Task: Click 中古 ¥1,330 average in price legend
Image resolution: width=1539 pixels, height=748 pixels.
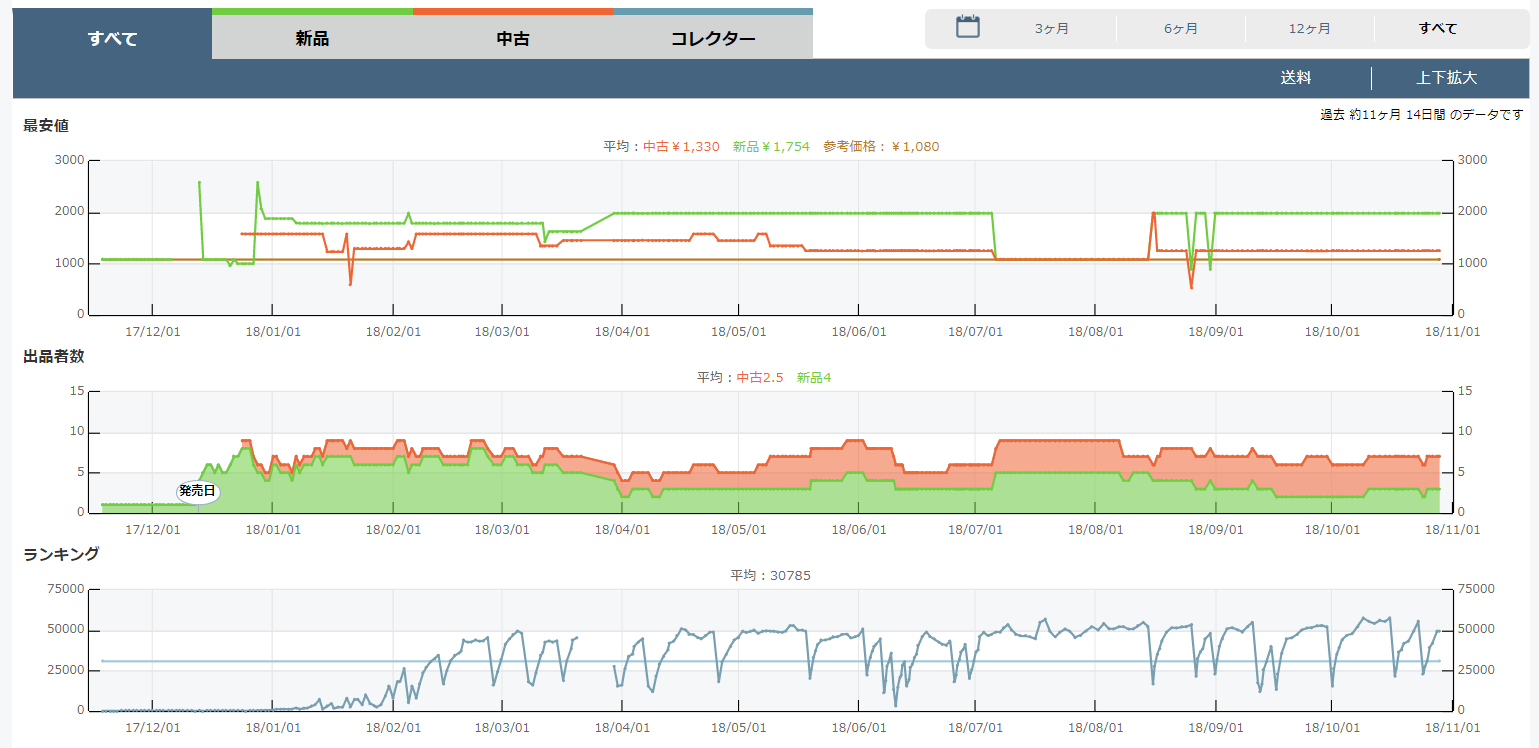Action: point(681,147)
